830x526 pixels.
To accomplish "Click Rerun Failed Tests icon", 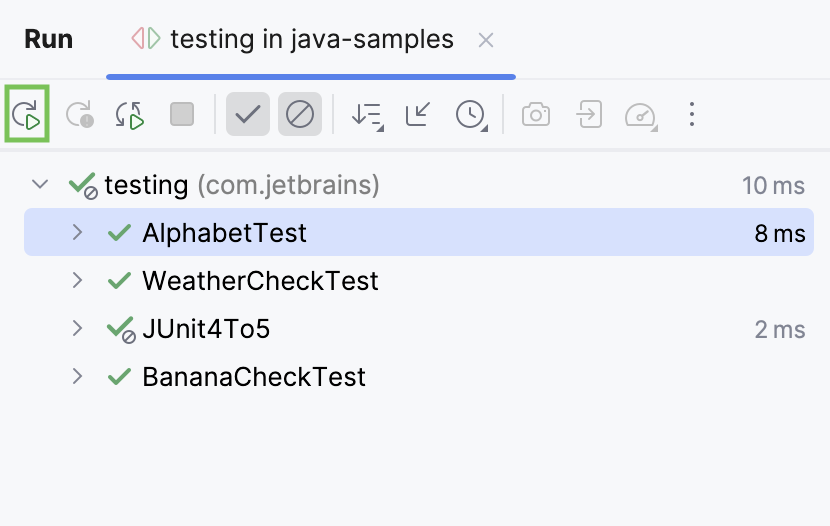I will click(x=79, y=115).
